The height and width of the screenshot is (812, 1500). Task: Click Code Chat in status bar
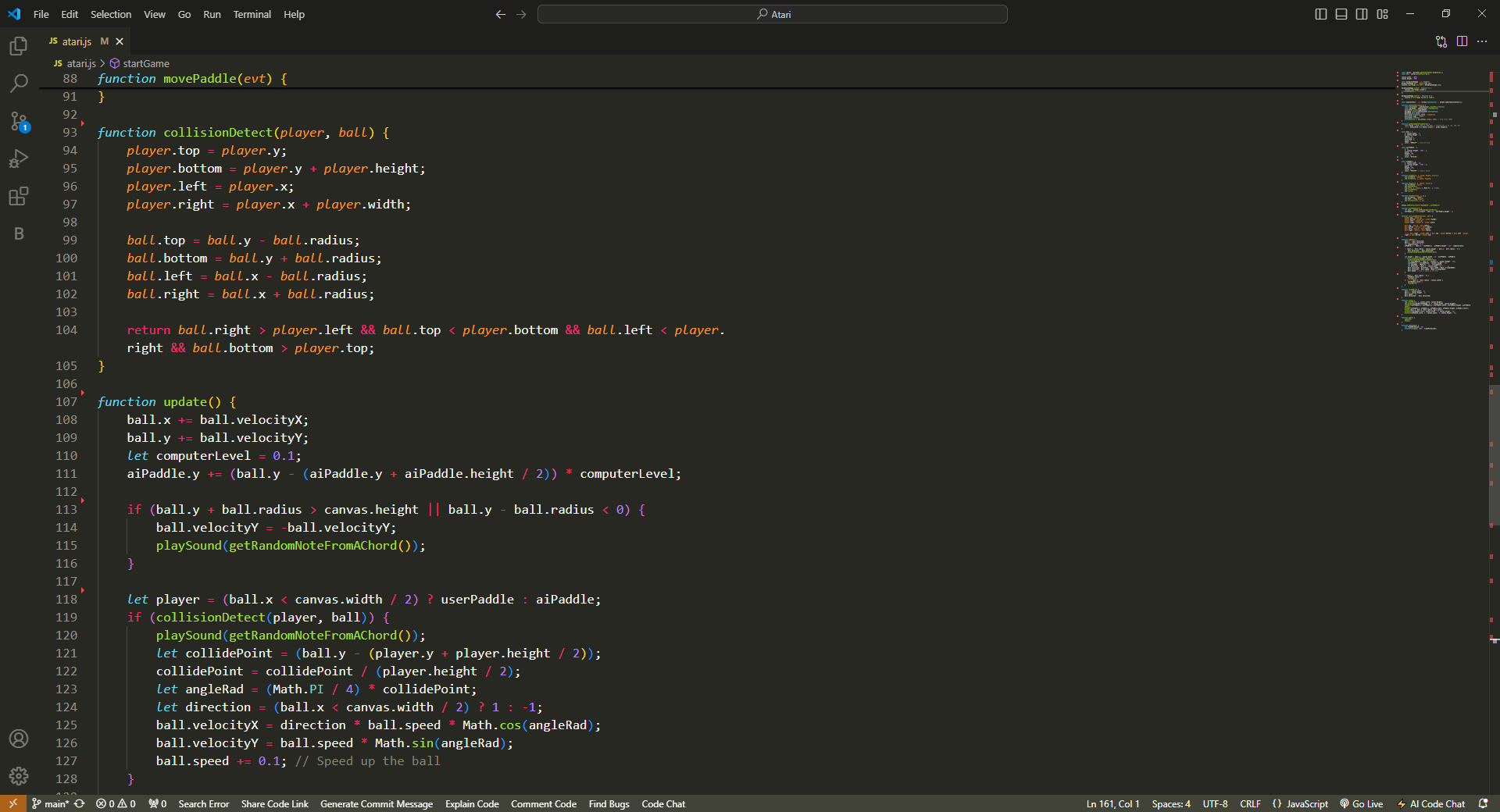tap(663, 803)
